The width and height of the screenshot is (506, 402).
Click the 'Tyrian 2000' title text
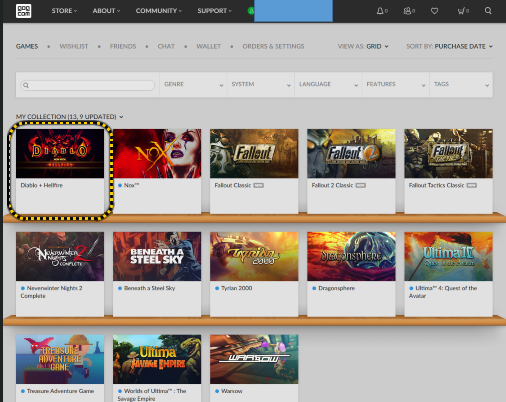(x=236, y=288)
